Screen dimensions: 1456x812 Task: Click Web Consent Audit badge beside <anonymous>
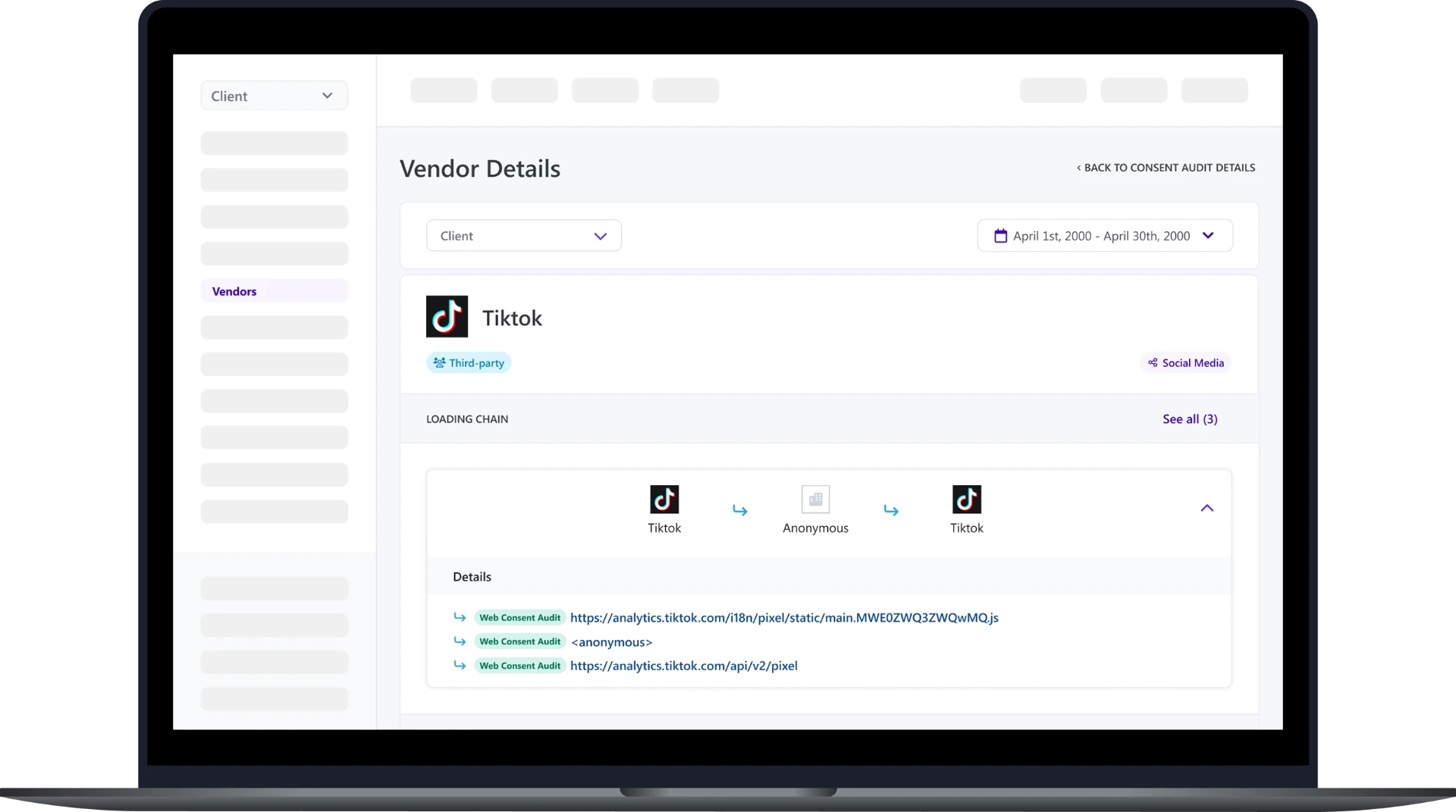[520, 641]
